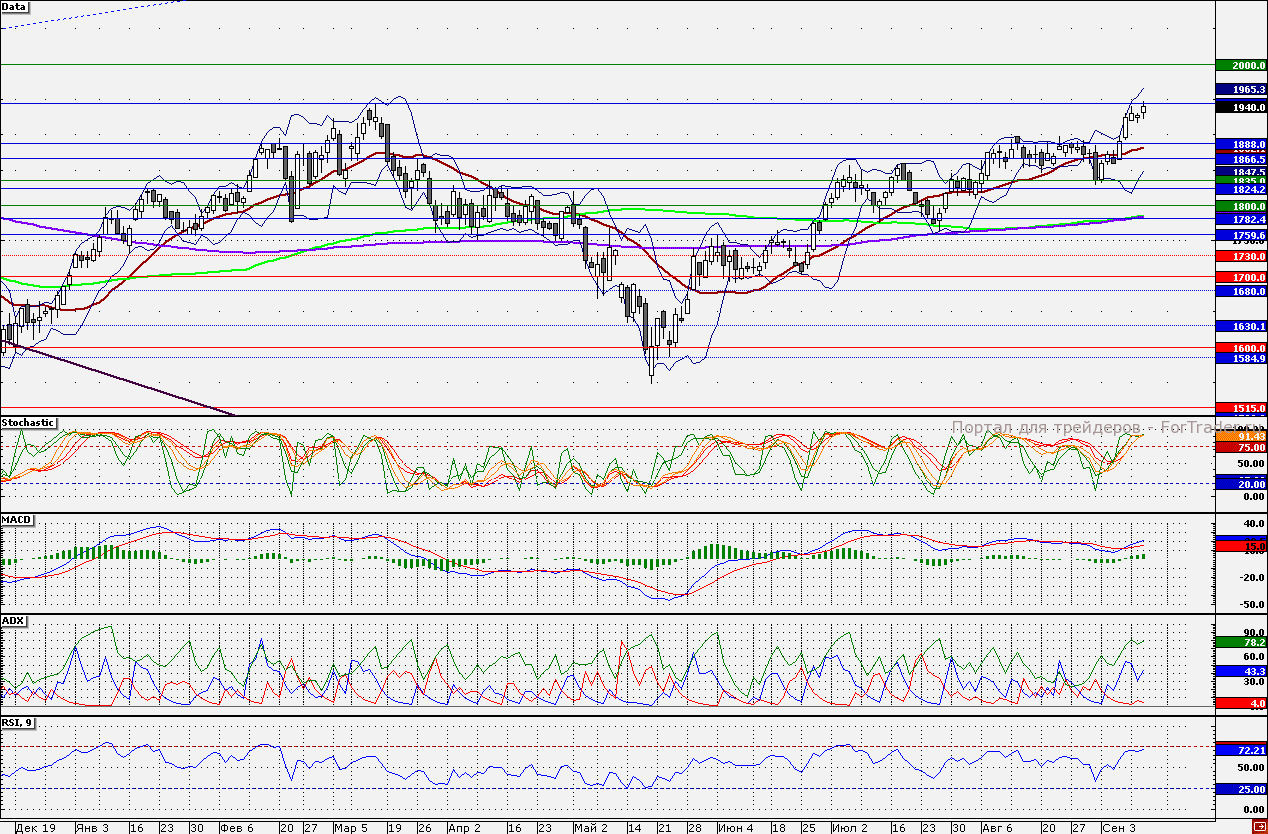Image resolution: width=1268 pixels, height=834 pixels.
Task: Click the 1965.3 price level label
Action: pyautogui.click(x=1241, y=90)
